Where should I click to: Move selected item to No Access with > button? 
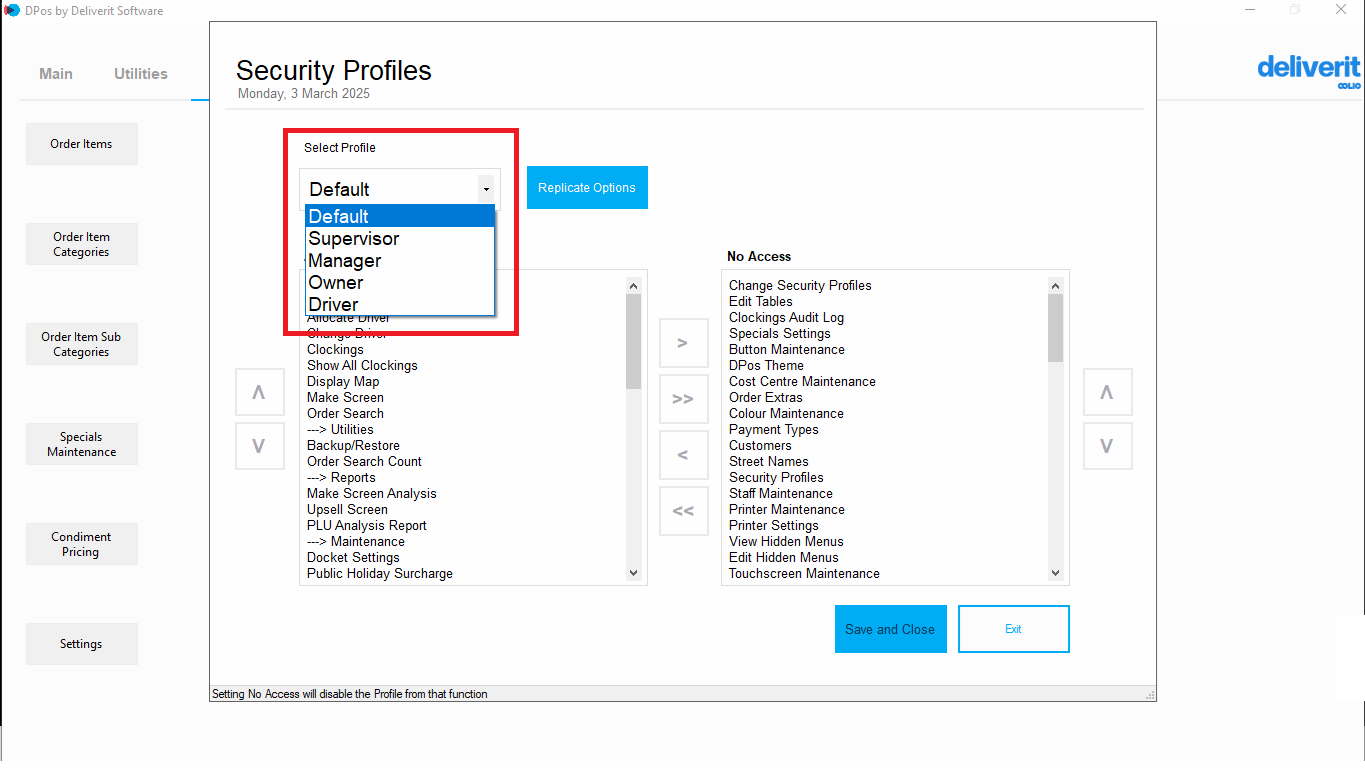pos(683,343)
